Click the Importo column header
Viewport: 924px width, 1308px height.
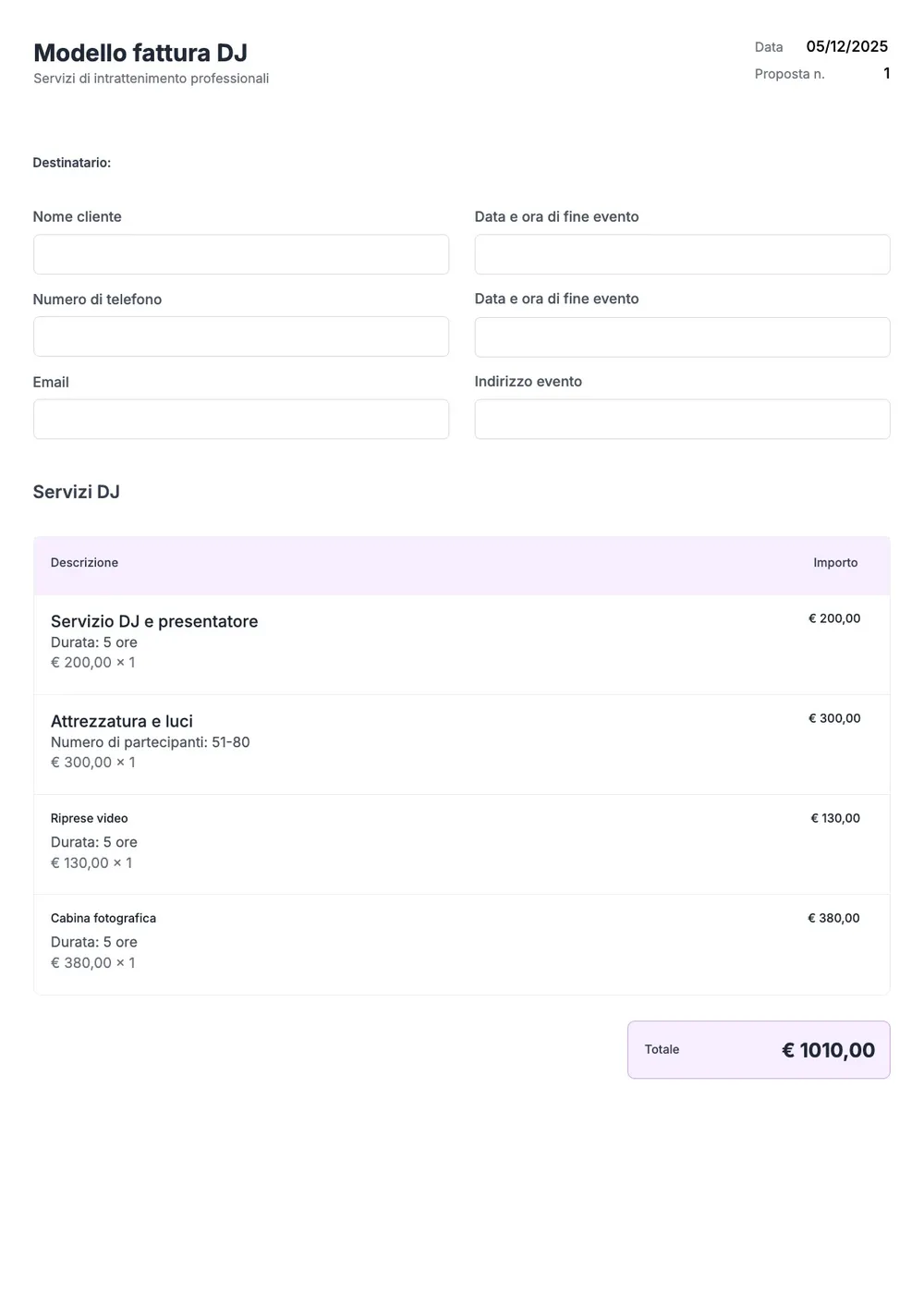tap(835, 563)
